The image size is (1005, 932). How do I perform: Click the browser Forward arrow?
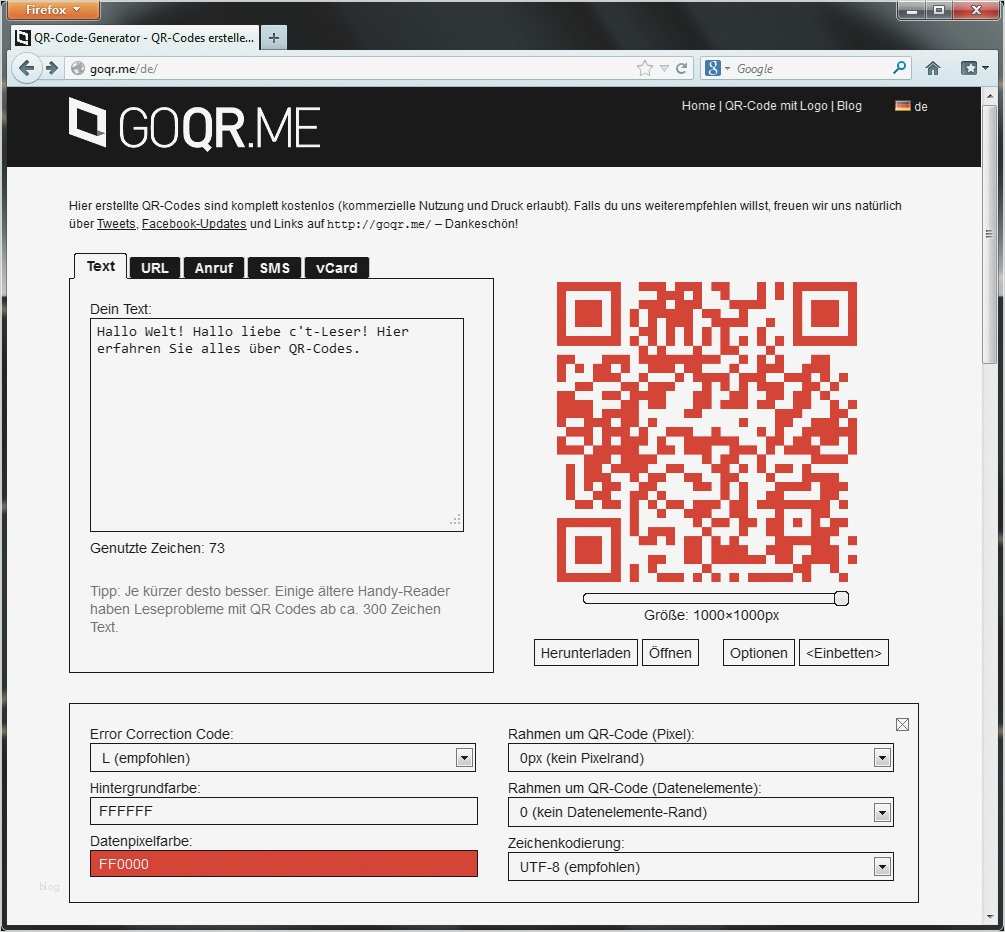pos(51,68)
